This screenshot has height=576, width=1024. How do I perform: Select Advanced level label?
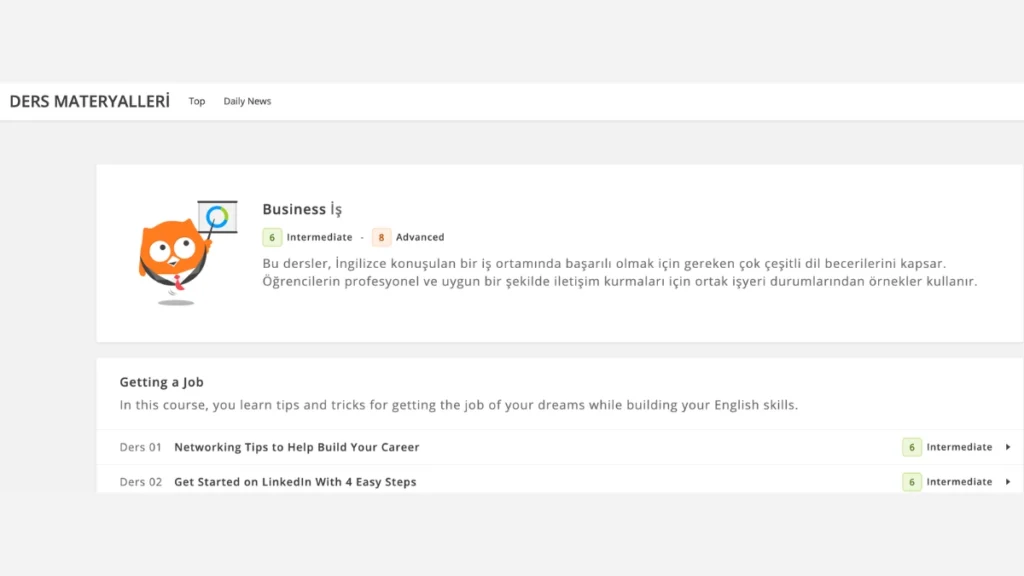coord(420,237)
